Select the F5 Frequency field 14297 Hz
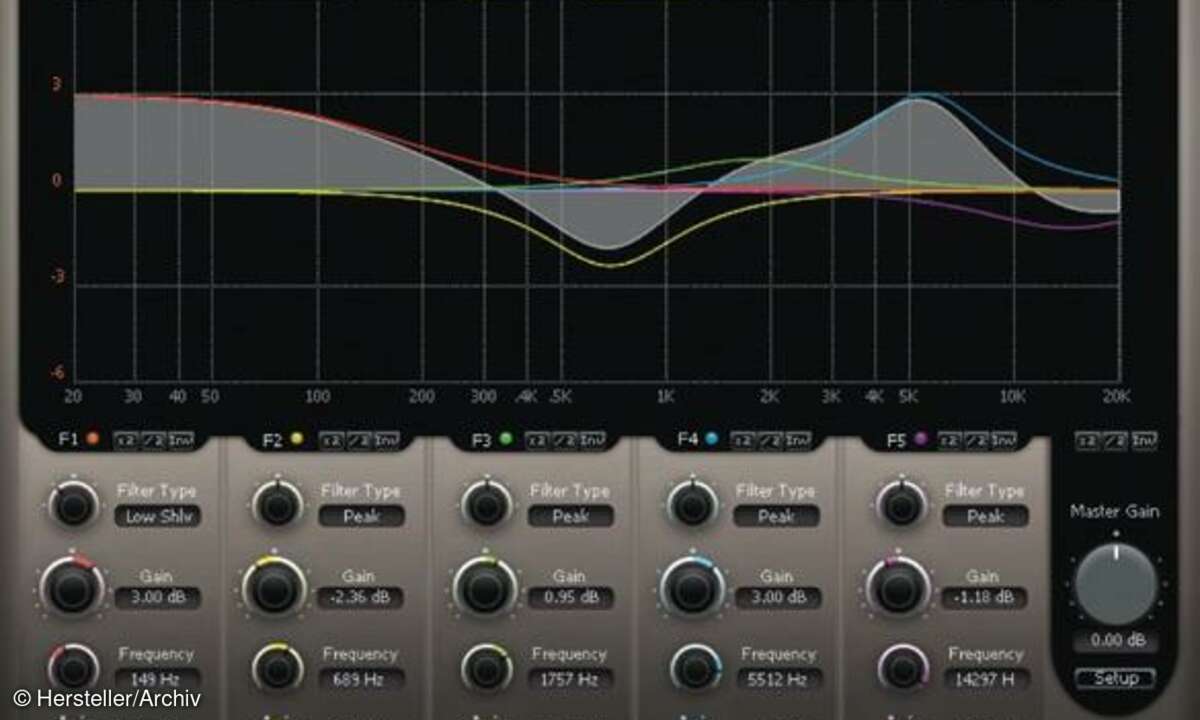The width and height of the screenshot is (1200, 720). coord(985,679)
